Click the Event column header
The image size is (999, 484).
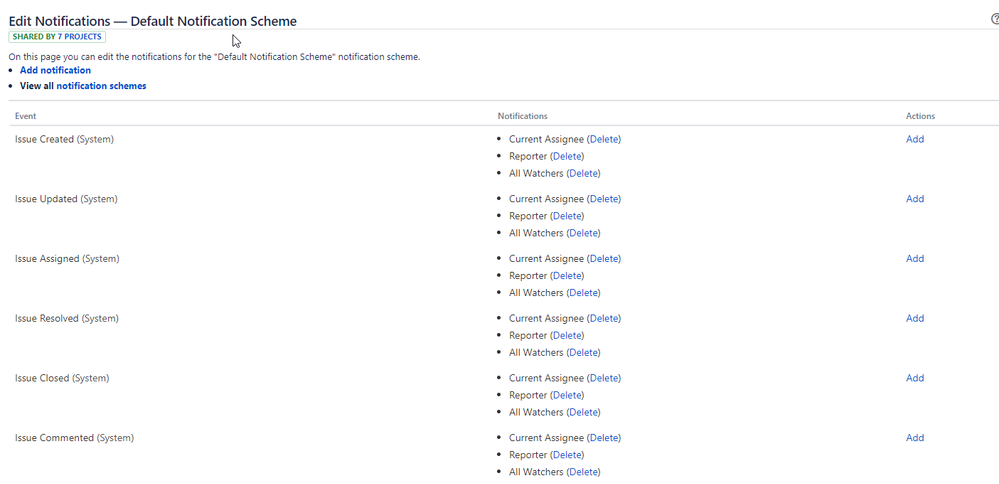pyautogui.click(x=25, y=116)
